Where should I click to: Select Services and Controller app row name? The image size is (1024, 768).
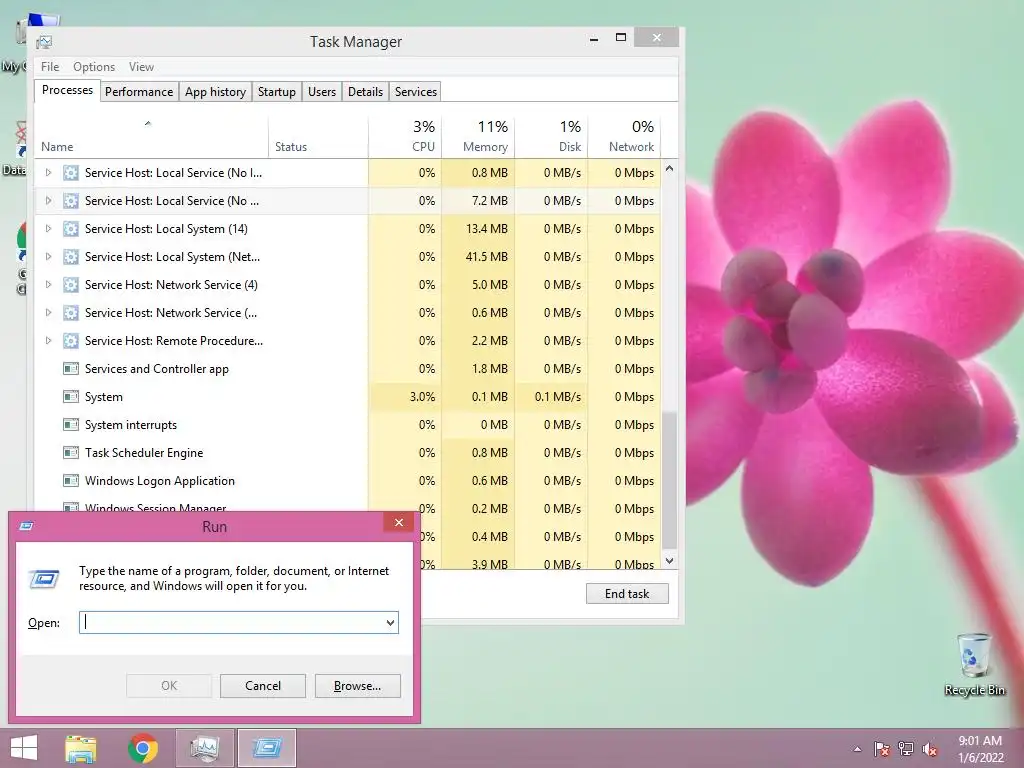[x=157, y=369]
